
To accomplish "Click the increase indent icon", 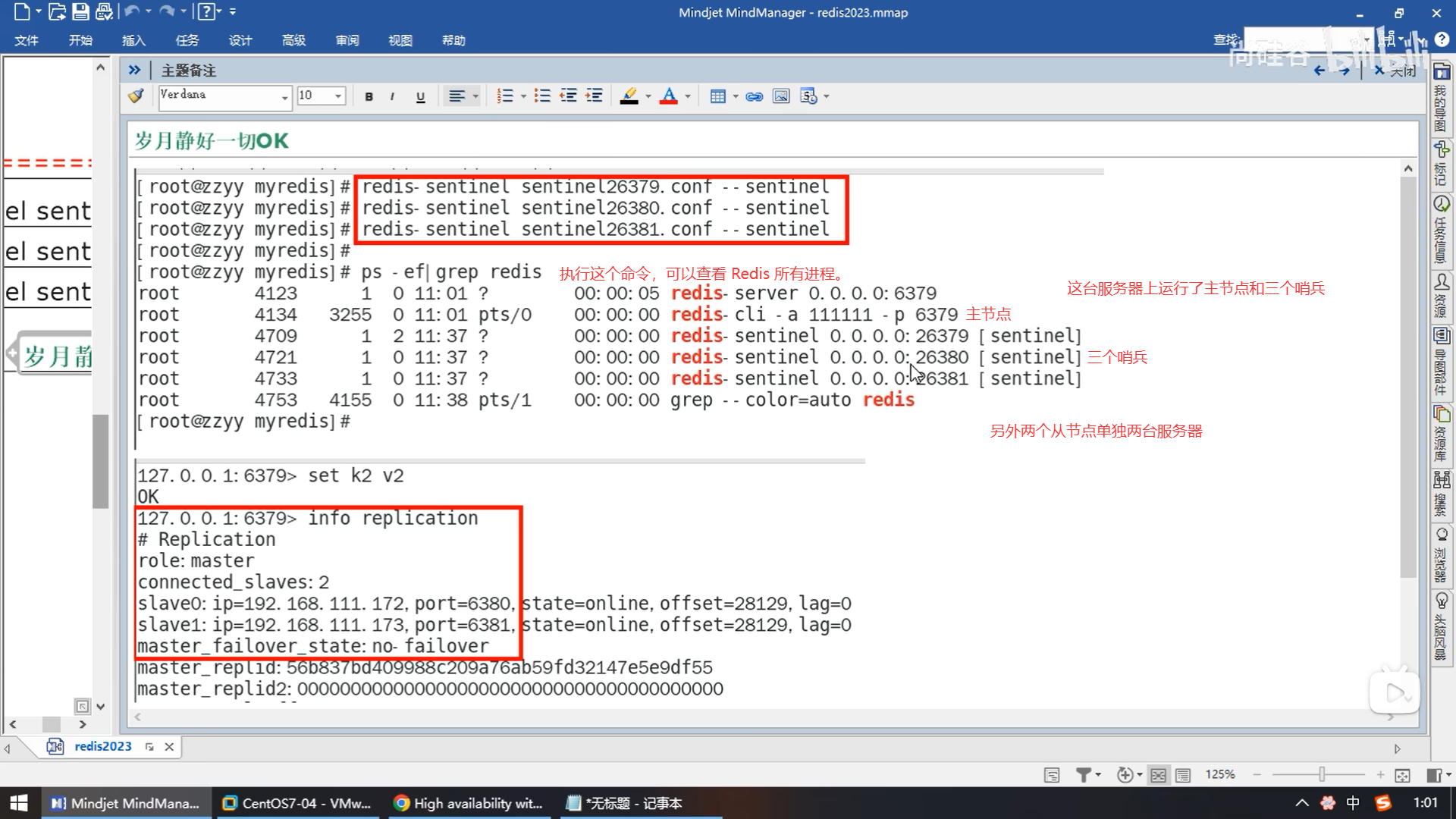I will coord(594,96).
